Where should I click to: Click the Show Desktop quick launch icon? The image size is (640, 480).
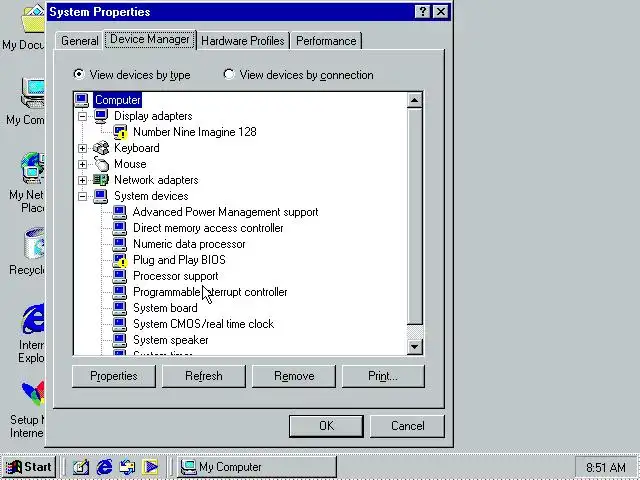click(81, 467)
